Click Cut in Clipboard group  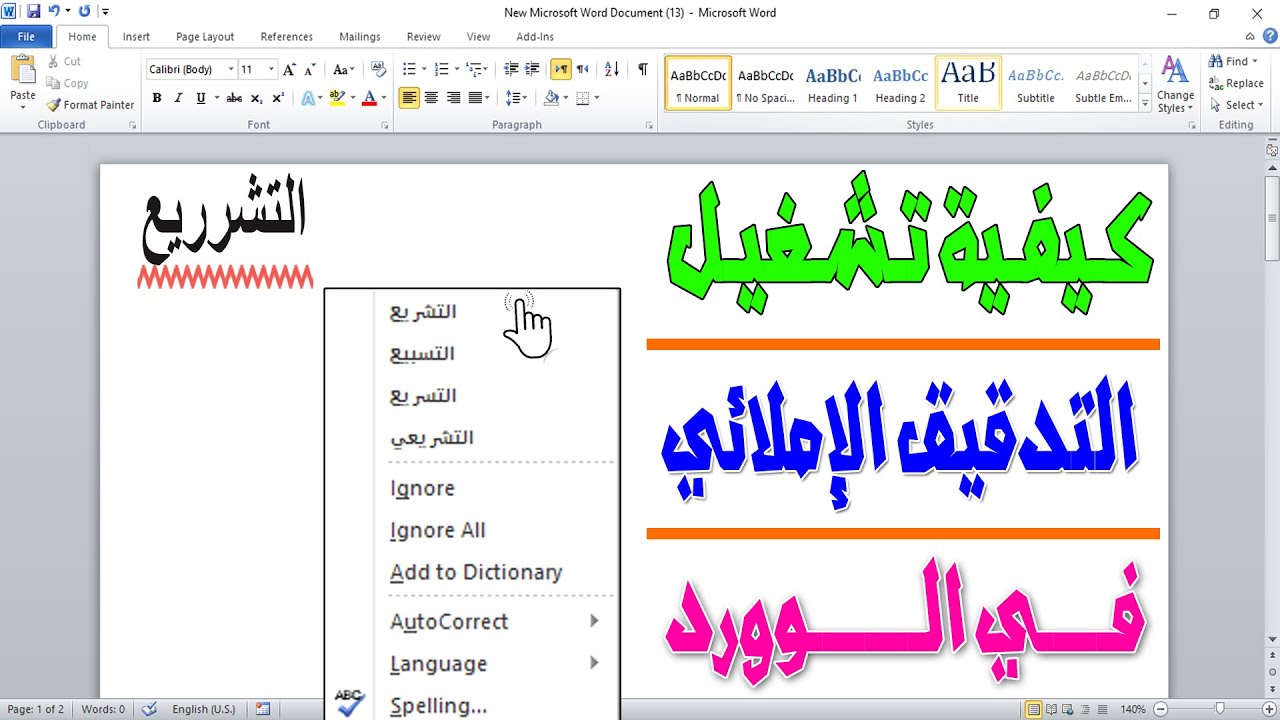[x=64, y=61]
